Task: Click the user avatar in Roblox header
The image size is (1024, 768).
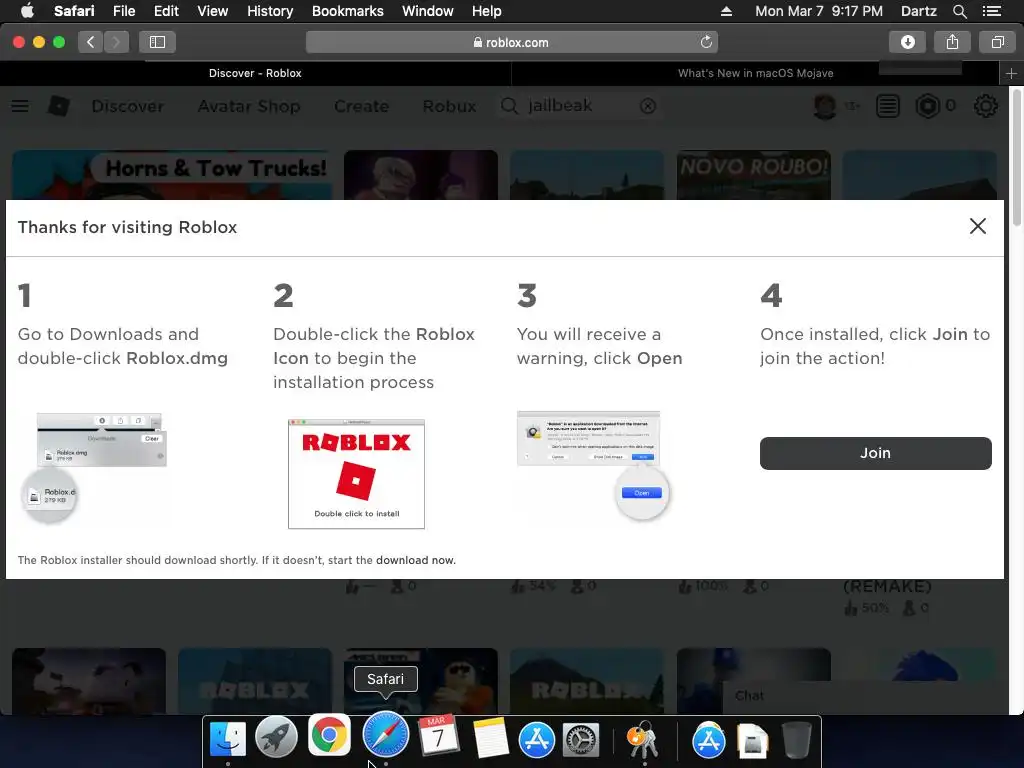Action: 825,106
